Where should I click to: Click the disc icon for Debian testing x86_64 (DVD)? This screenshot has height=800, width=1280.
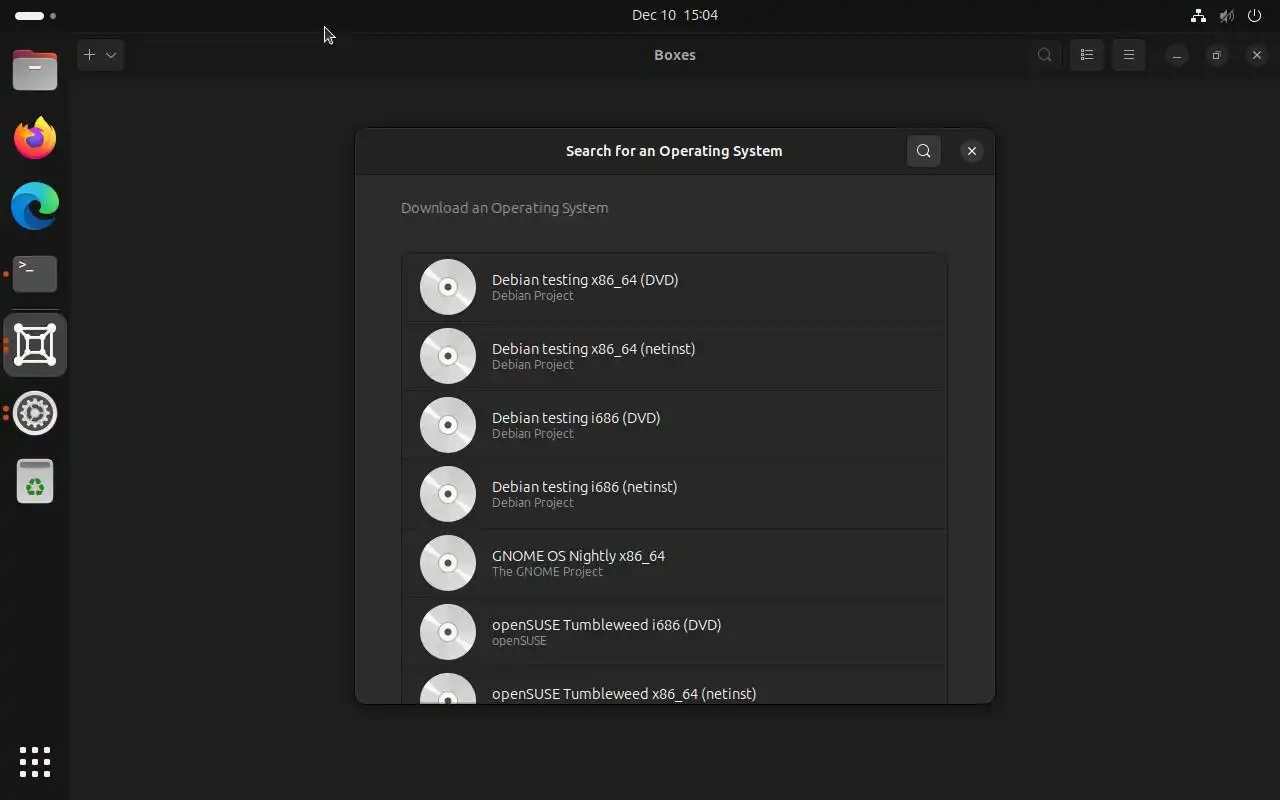pos(448,287)
